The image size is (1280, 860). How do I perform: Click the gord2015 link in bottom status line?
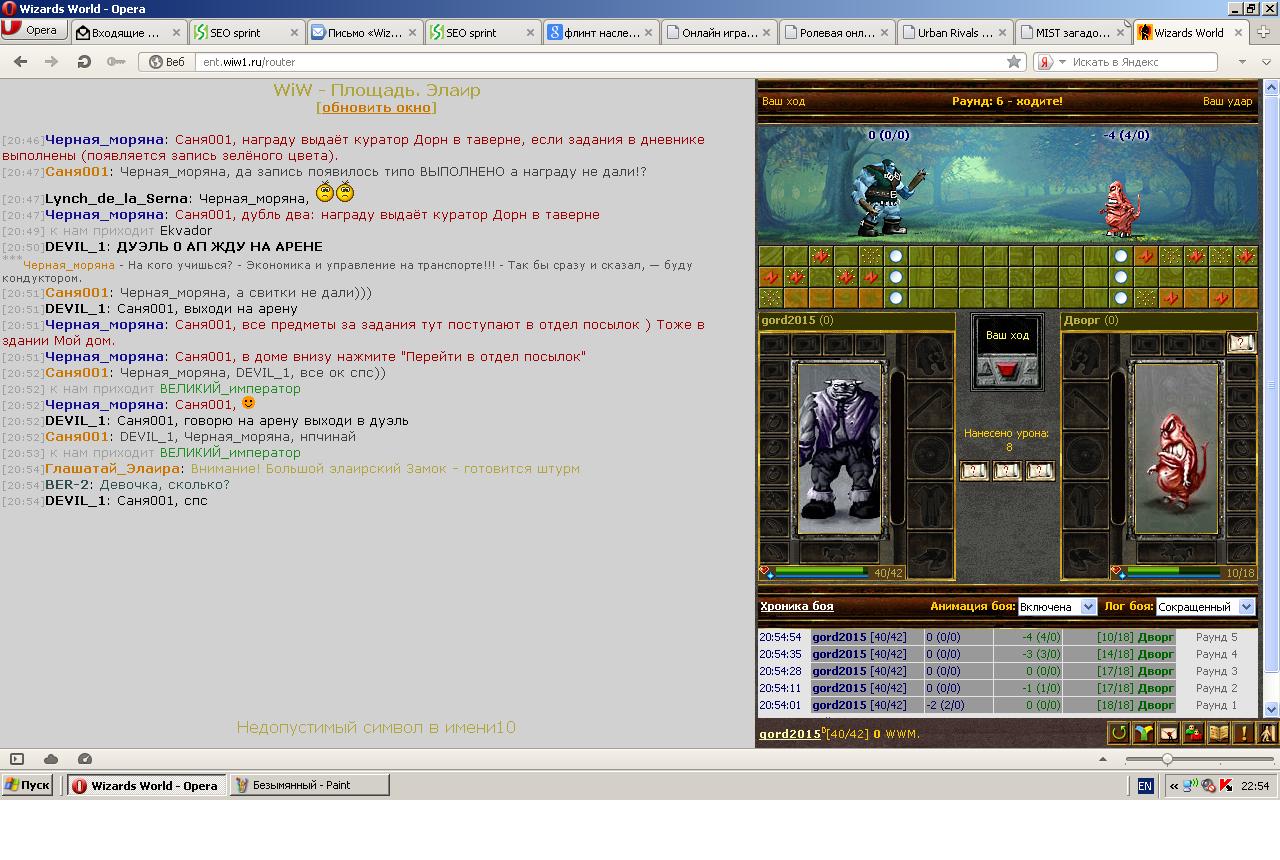(x=789, y=734)
